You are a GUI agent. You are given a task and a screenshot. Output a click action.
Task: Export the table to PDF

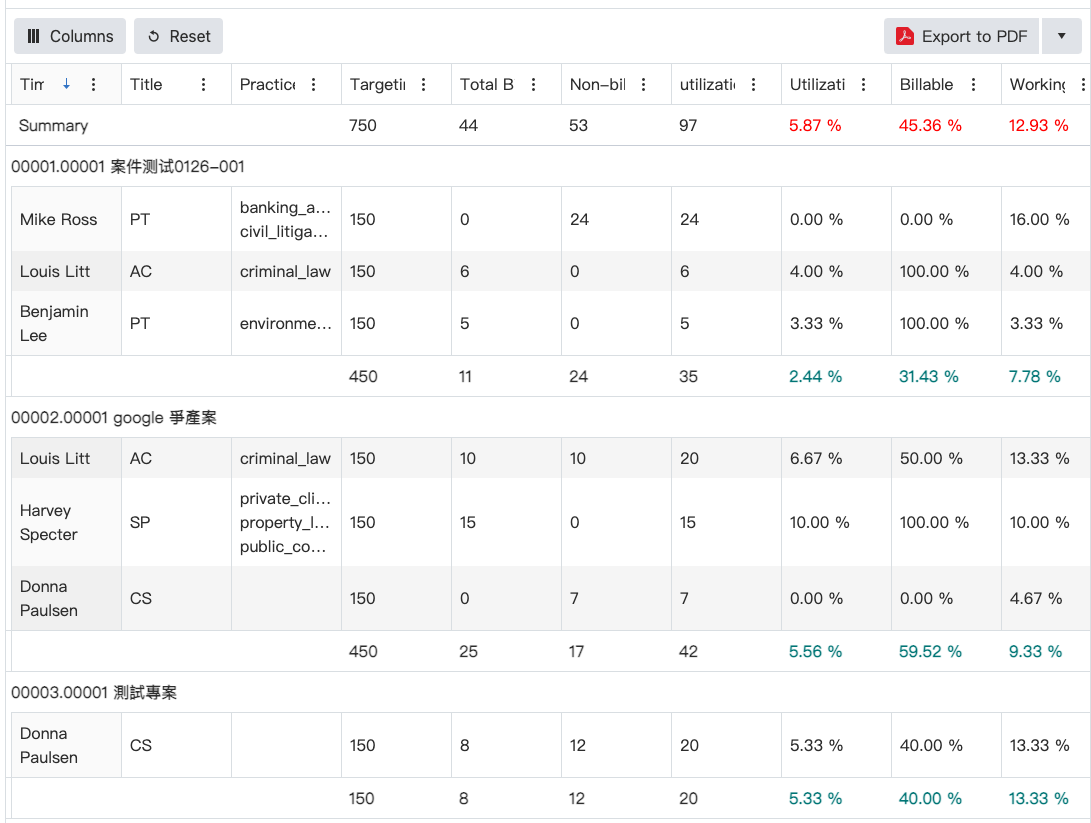tap(961, 36)
